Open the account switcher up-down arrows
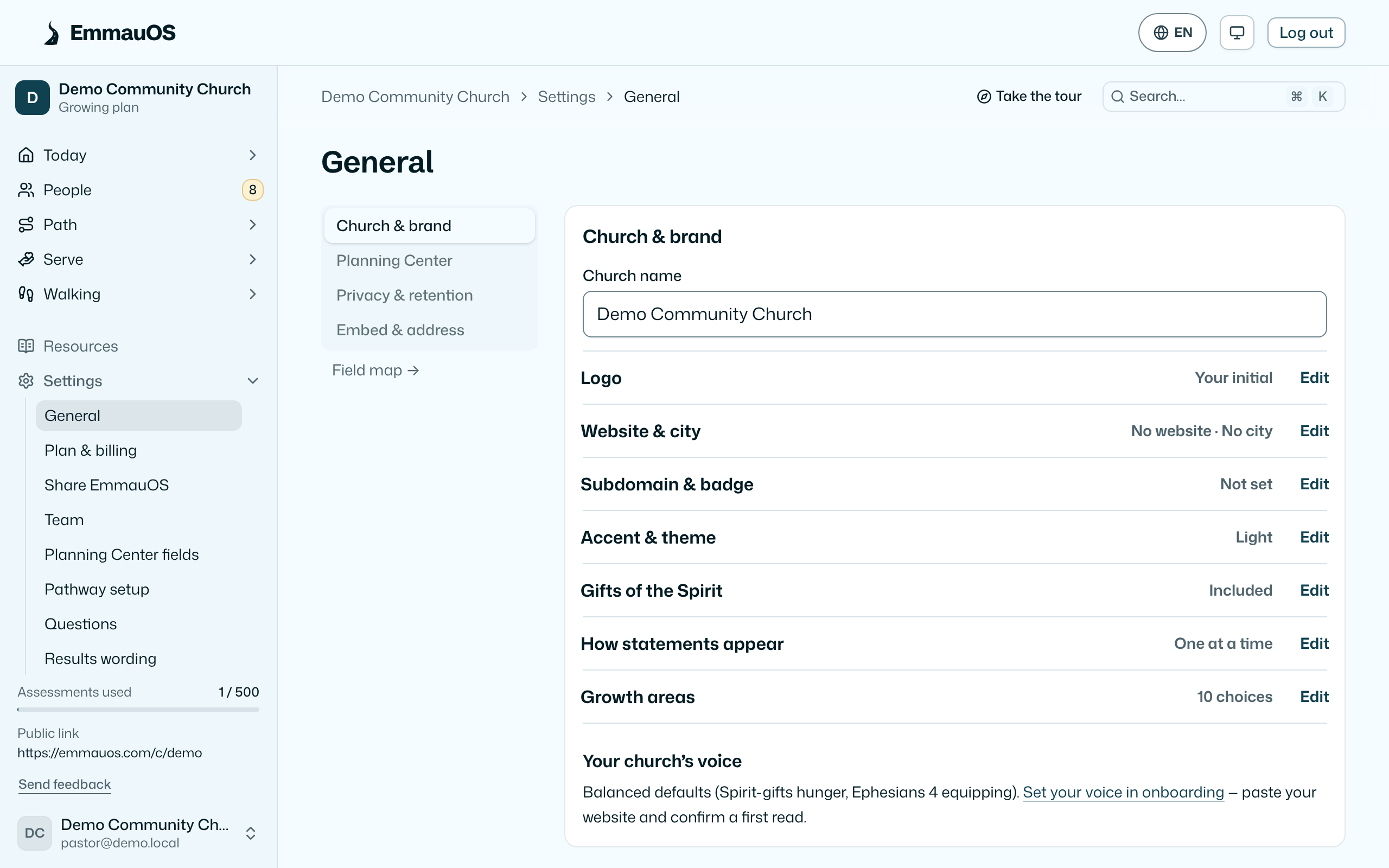1389x868 pixels. click(251, 833)
